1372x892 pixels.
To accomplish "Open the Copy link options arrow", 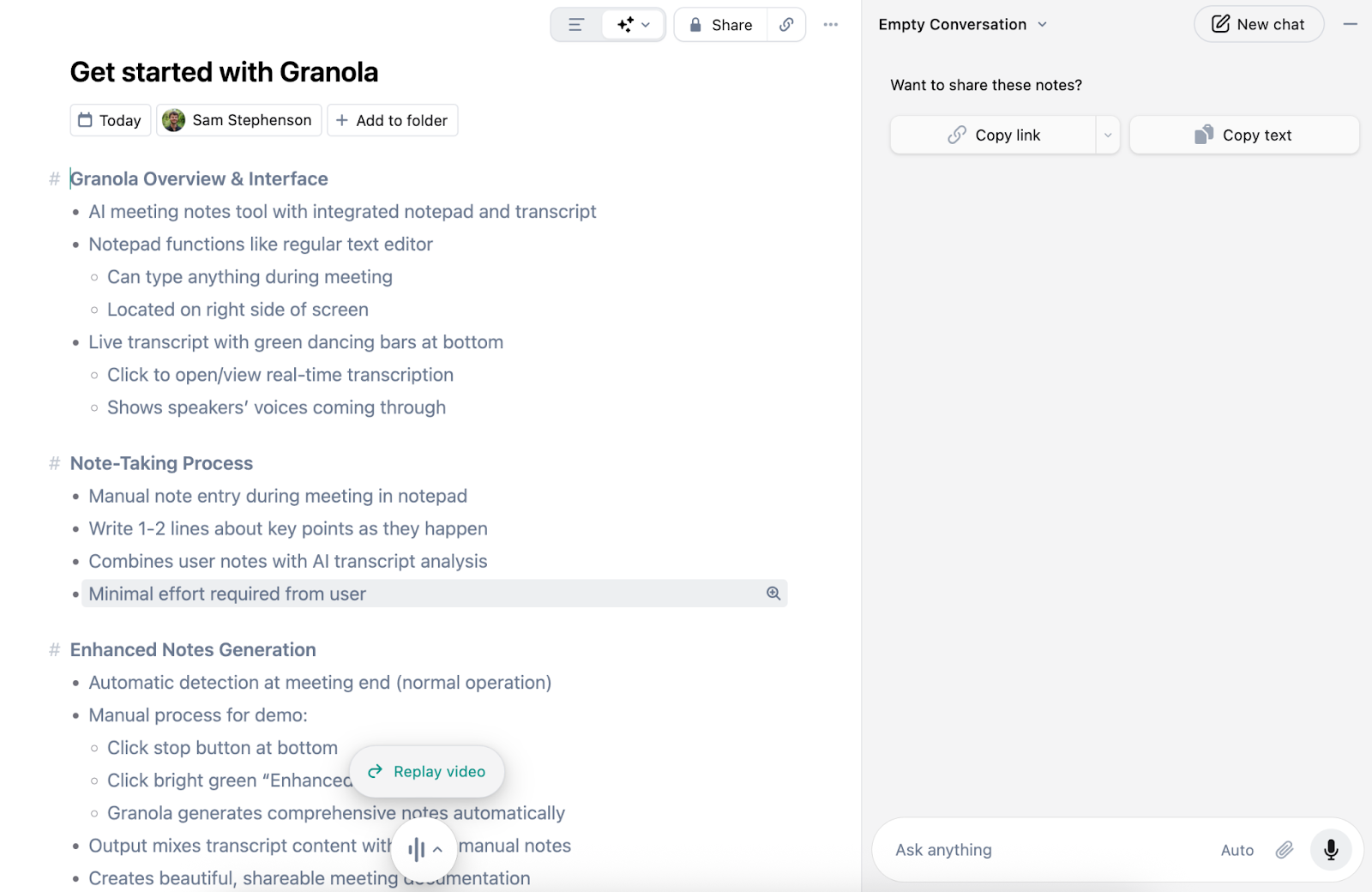I will click(x=1108, y=136).
